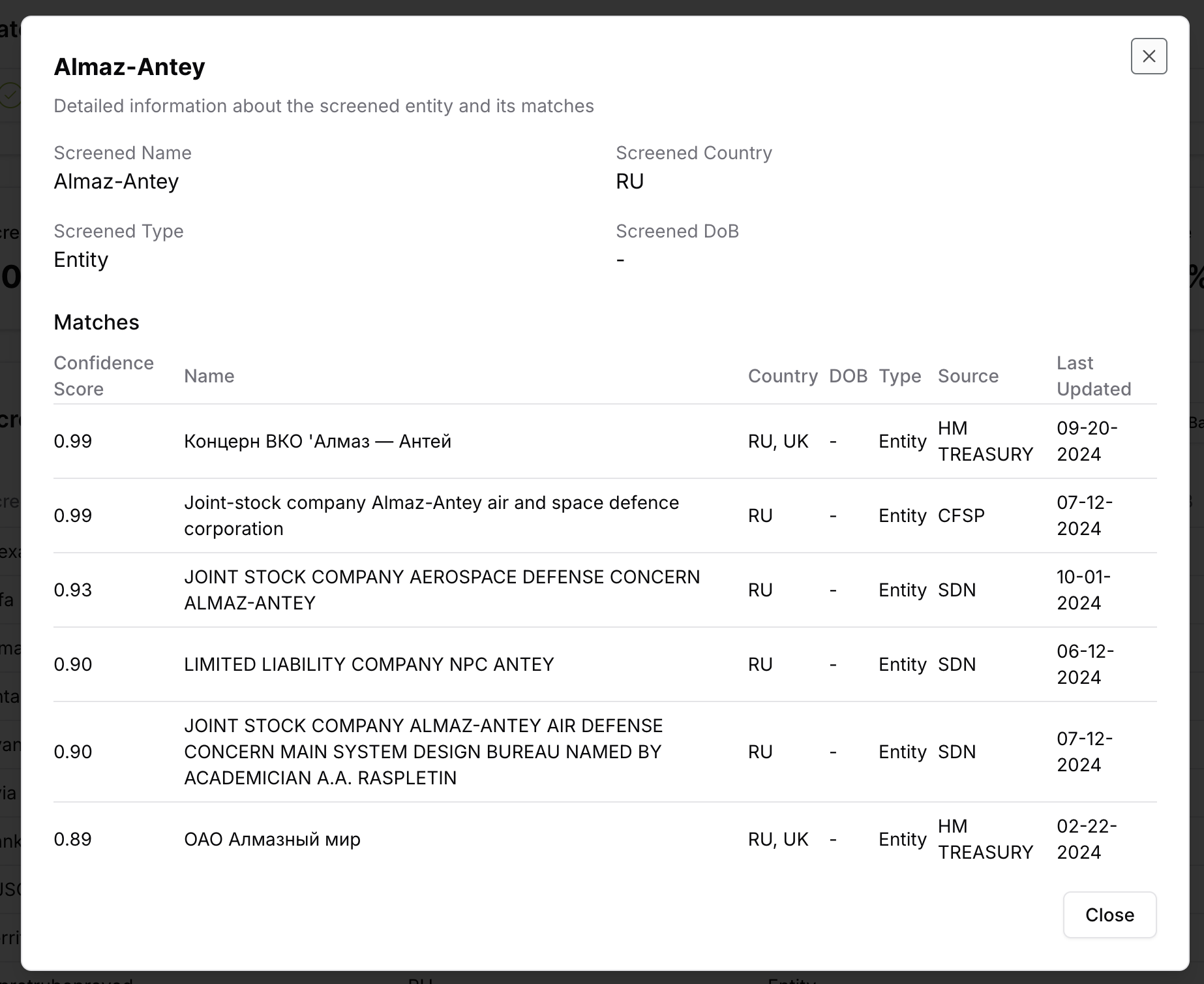Click the Screened DoB label
This screenshot has height=984, width=1204.
[677, 231]
